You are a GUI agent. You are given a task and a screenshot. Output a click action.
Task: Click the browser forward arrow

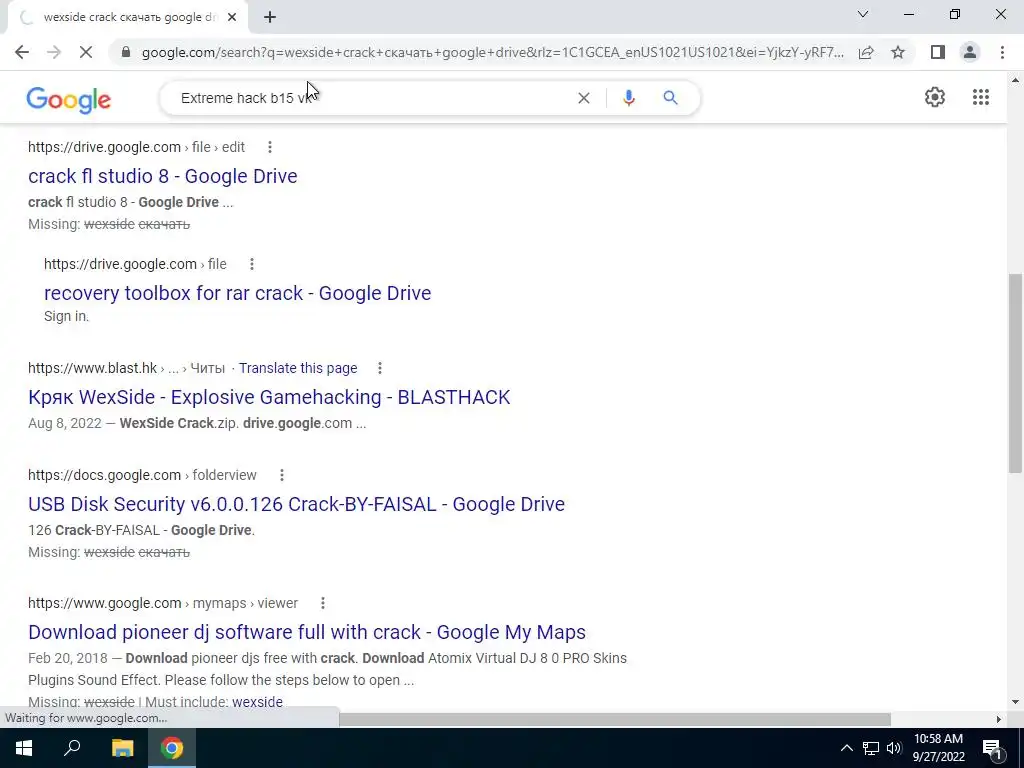pyautogui.click(x=54, y=52)
